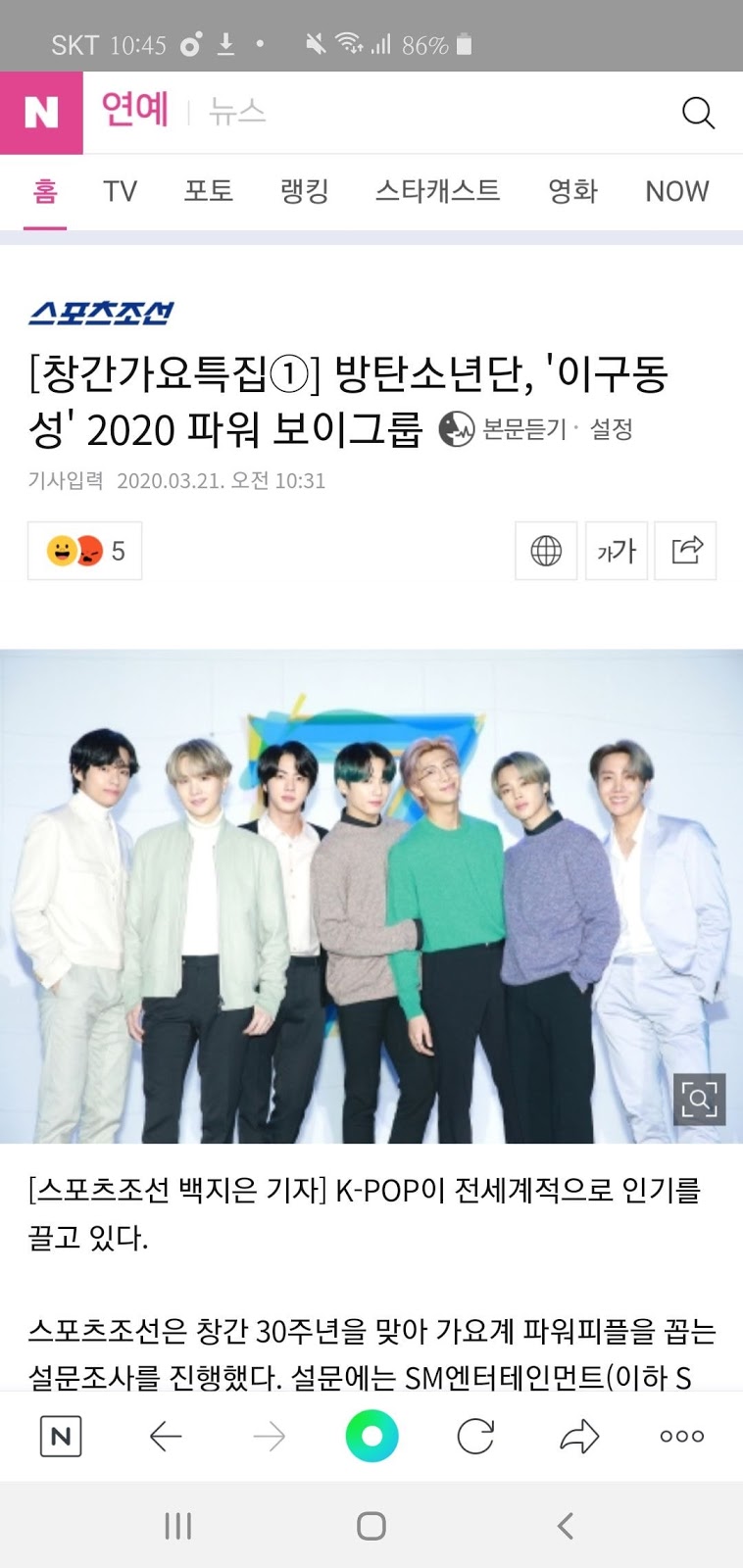Enlarge photo with magnifier overlay icon
The image size is (743, 1568).
(x=699, y=1099)
